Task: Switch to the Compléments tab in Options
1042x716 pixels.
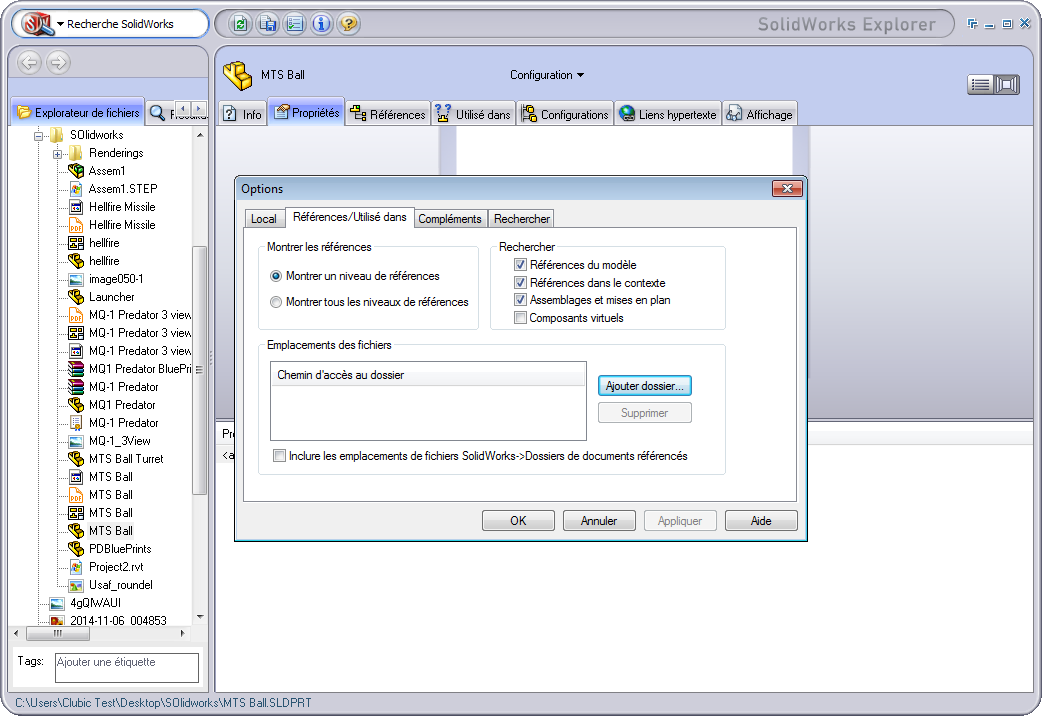Action: click(449, 219)
